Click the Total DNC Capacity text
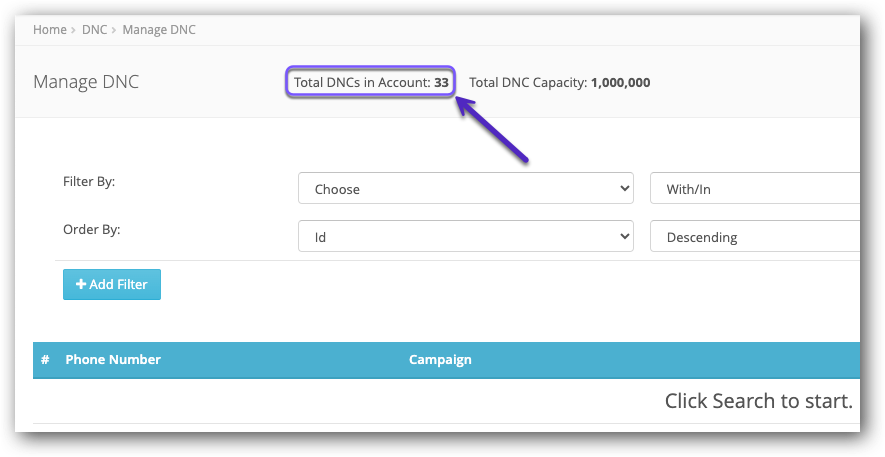The width and height of the screenshot is (885, 457). point(559,82)
